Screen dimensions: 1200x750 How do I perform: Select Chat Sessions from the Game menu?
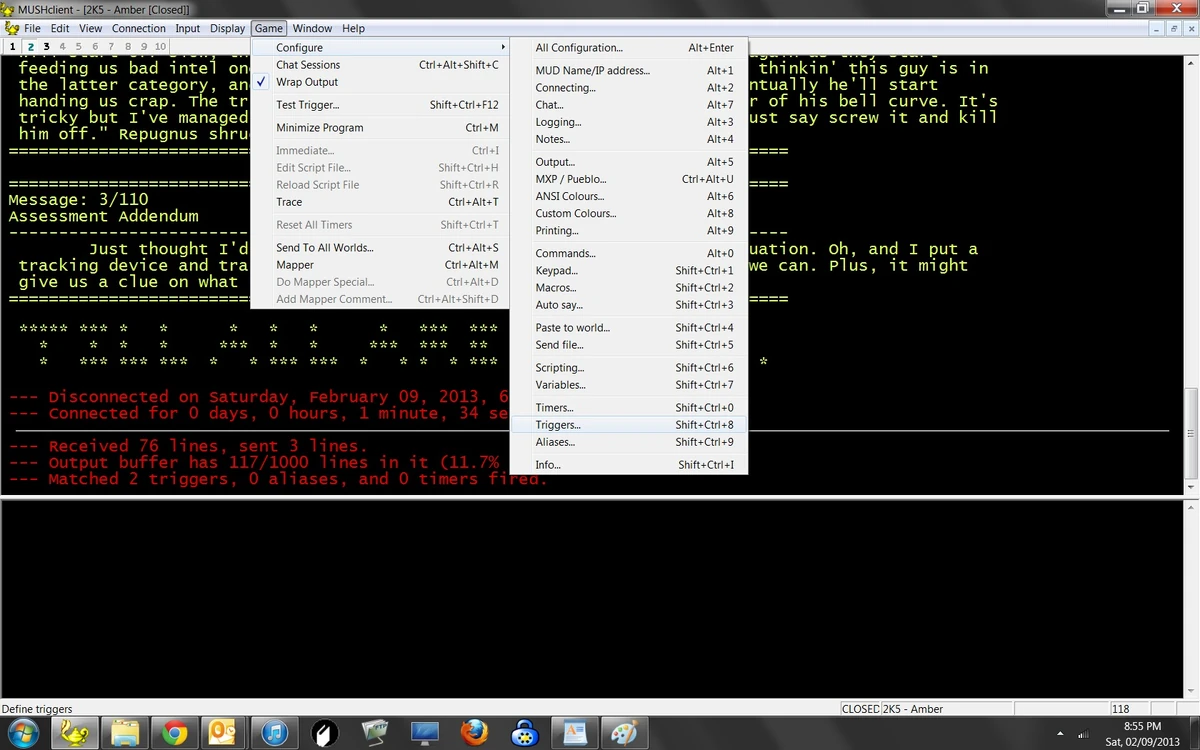coord(310,64)
